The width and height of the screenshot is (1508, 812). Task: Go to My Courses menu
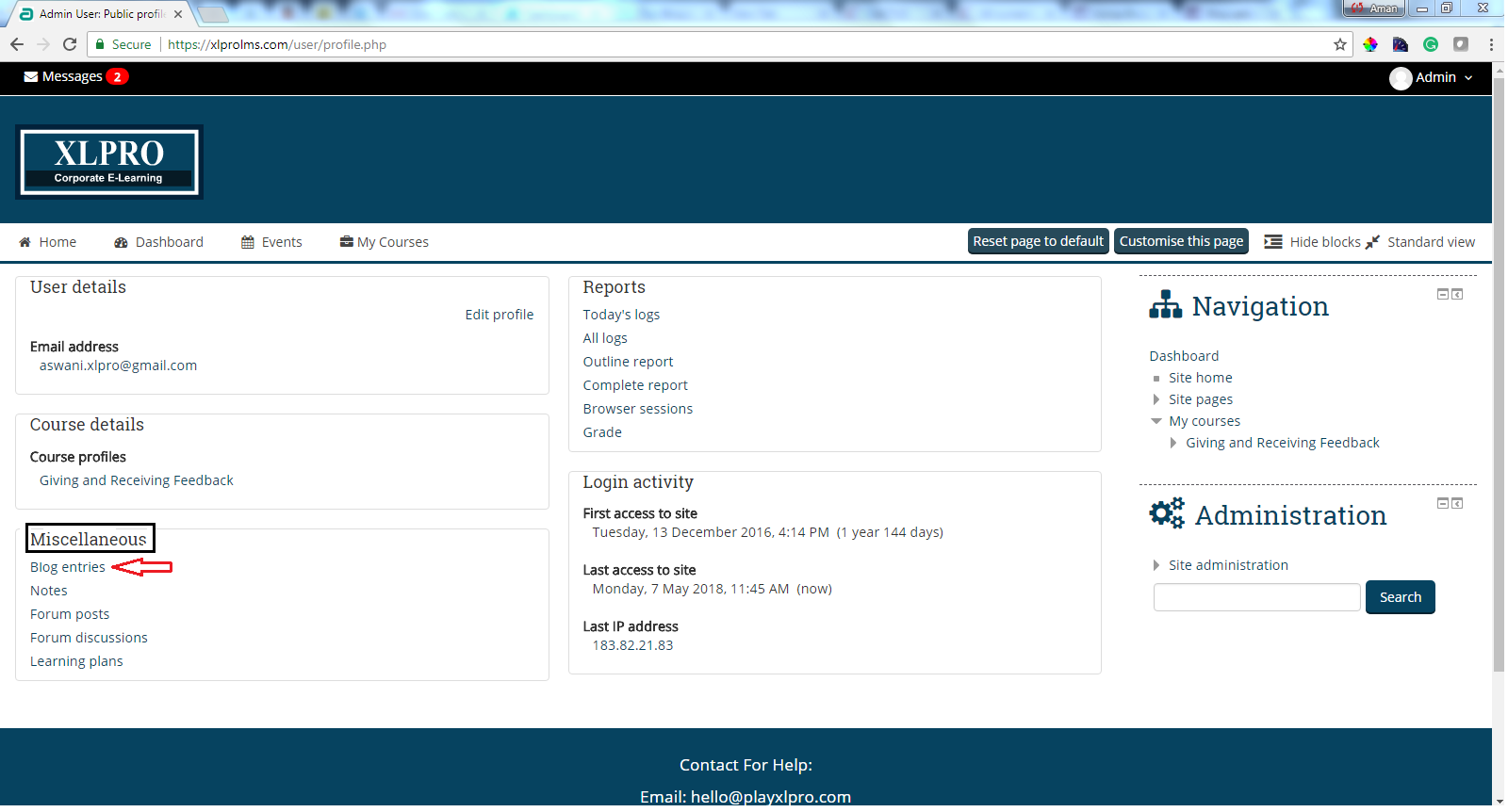tap(384, 242)
